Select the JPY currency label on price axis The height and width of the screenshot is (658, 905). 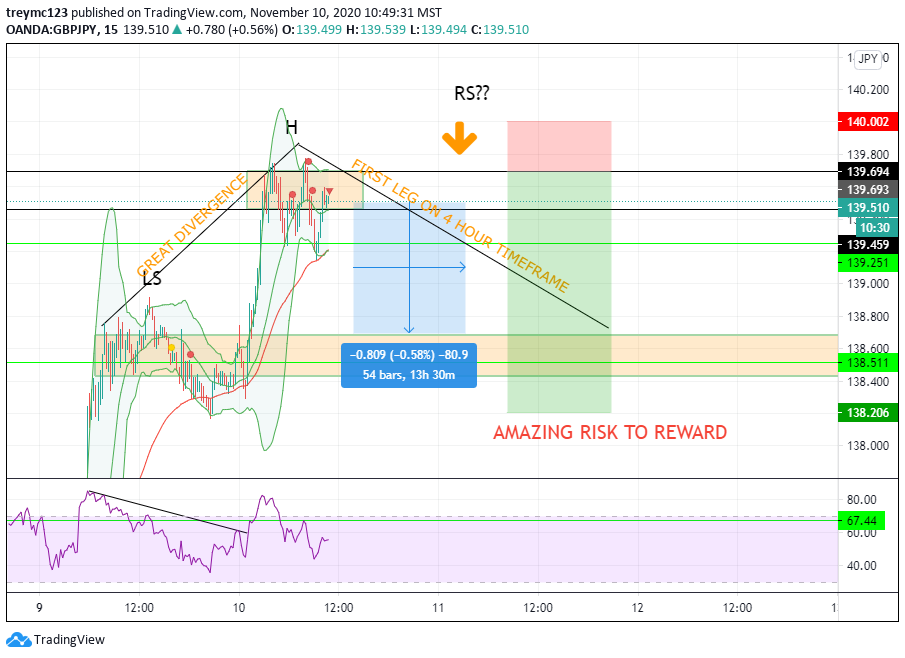click(x=867, y=59)
